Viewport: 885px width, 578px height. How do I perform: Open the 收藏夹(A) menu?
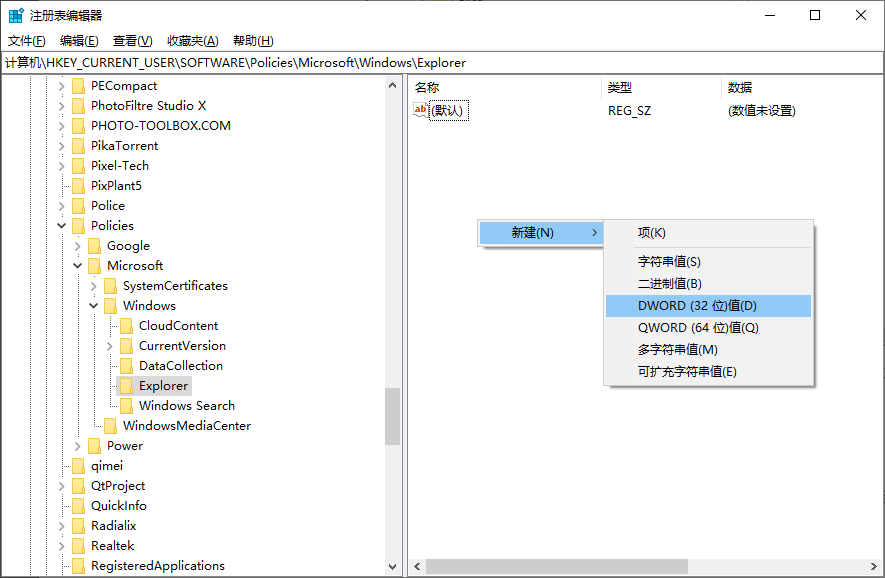[192, 41]
